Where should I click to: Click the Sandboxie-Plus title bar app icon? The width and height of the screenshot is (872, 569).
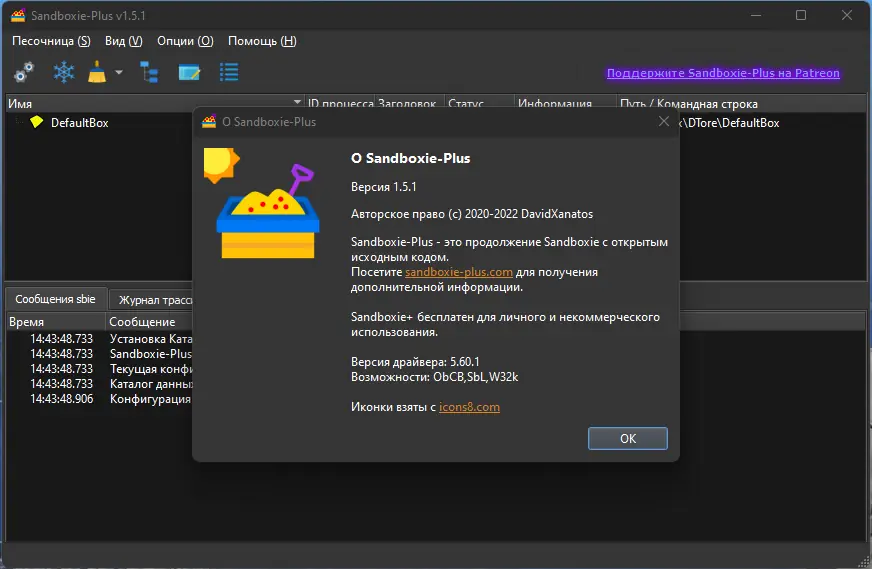tap(18, 16)
